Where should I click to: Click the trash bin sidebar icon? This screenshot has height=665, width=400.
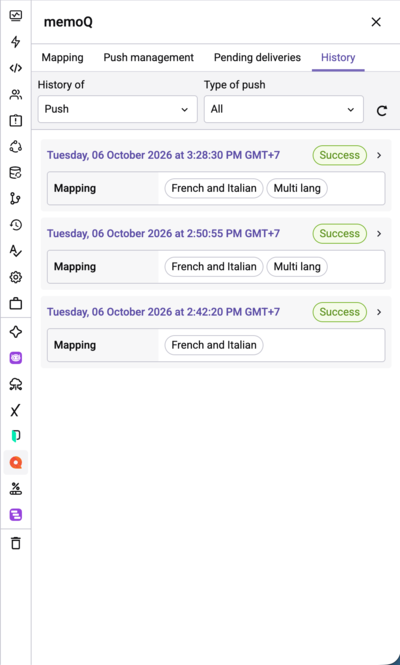[16, 543]
